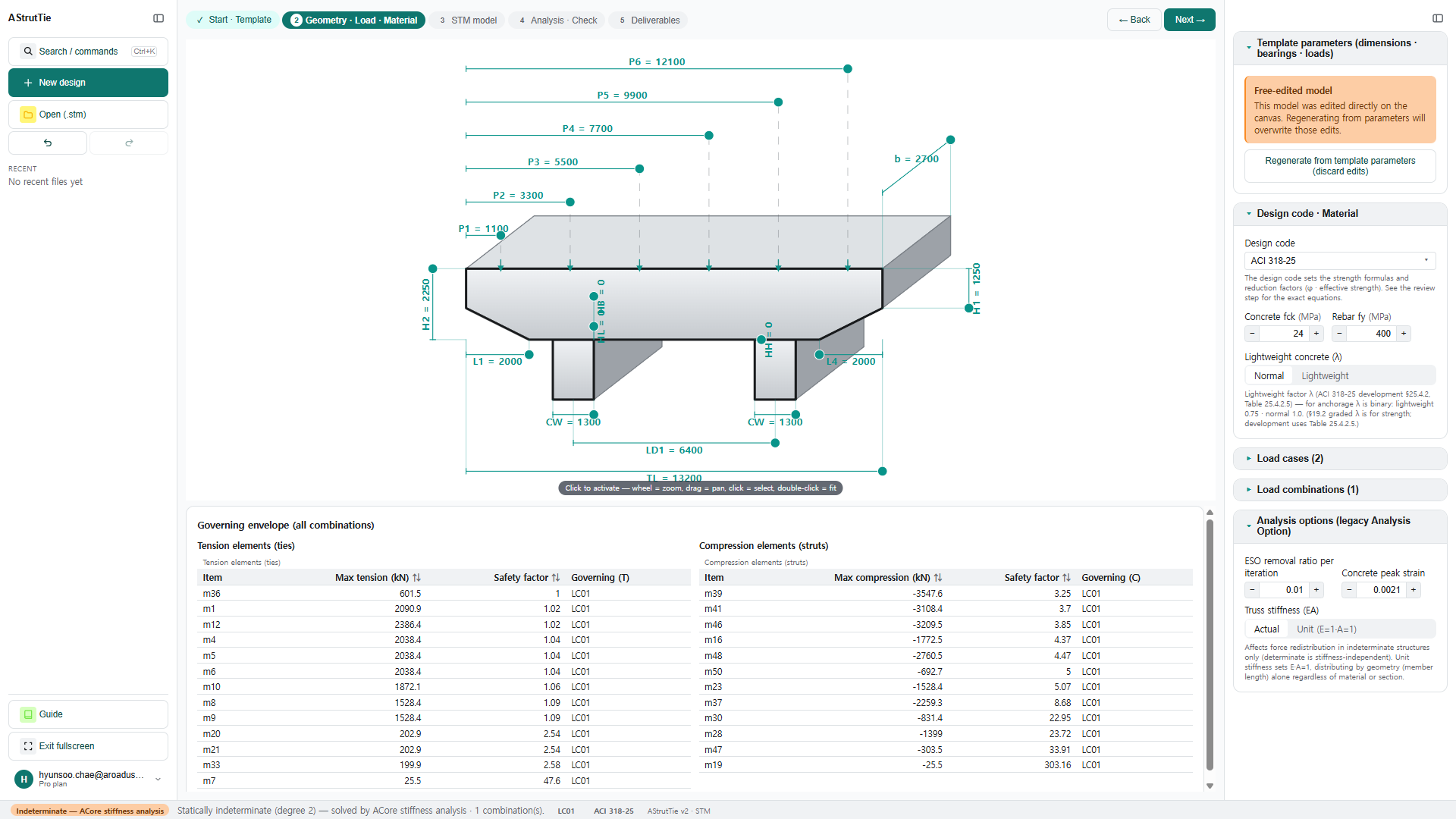Click Regenerate from template parameters button
1456x819 pixels.
click(x=1340, y=166)
